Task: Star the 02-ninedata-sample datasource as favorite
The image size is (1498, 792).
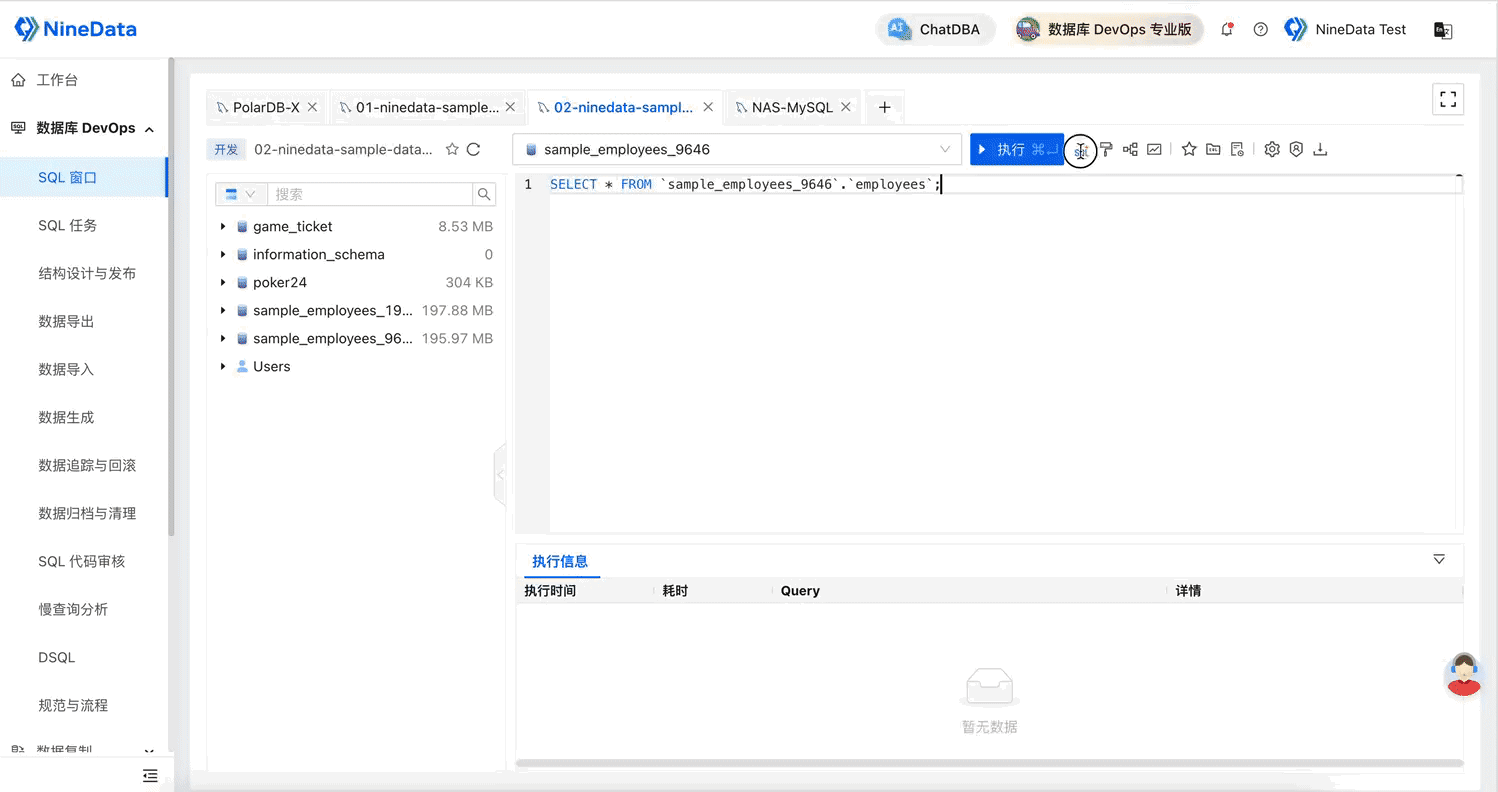Action: coord(452,149)
